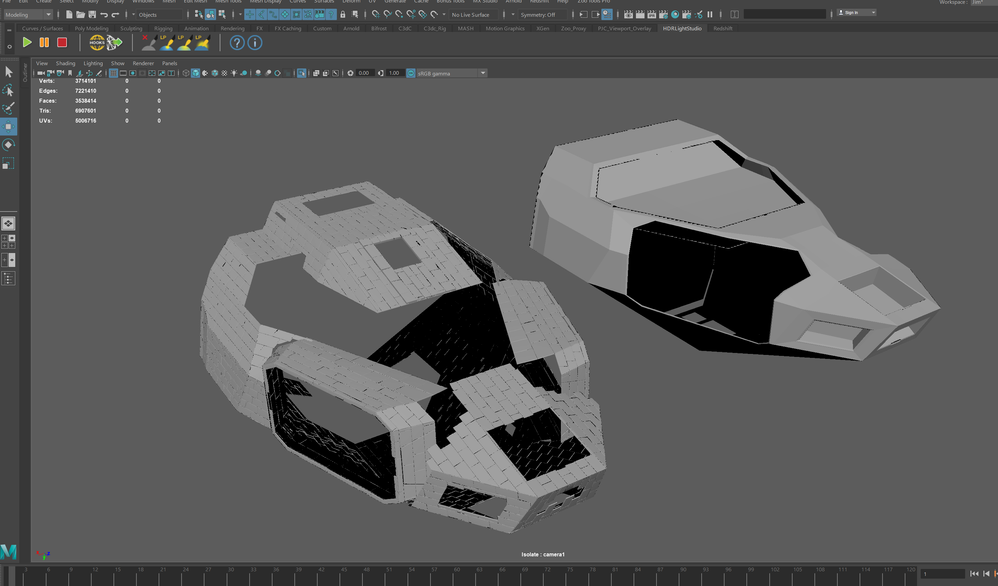Open Maya Help with the question mark icon
This screenshot has height=586, width=998.
point(236,43)
